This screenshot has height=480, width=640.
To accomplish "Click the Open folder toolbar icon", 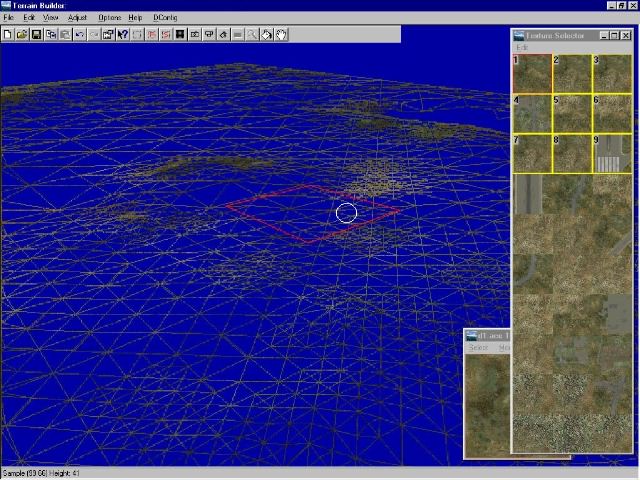I will point(22,35).
